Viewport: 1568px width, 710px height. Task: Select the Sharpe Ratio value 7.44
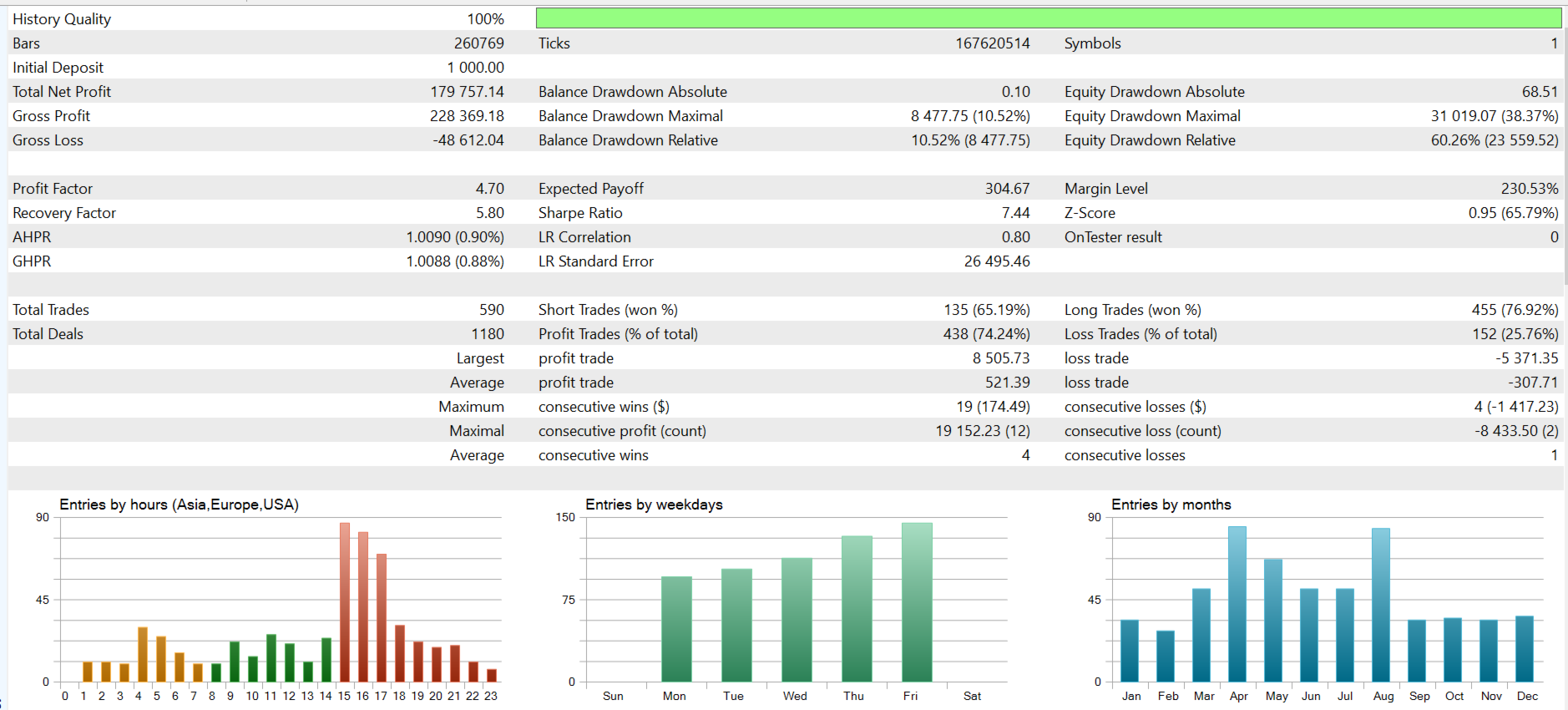coord(1015,213)
